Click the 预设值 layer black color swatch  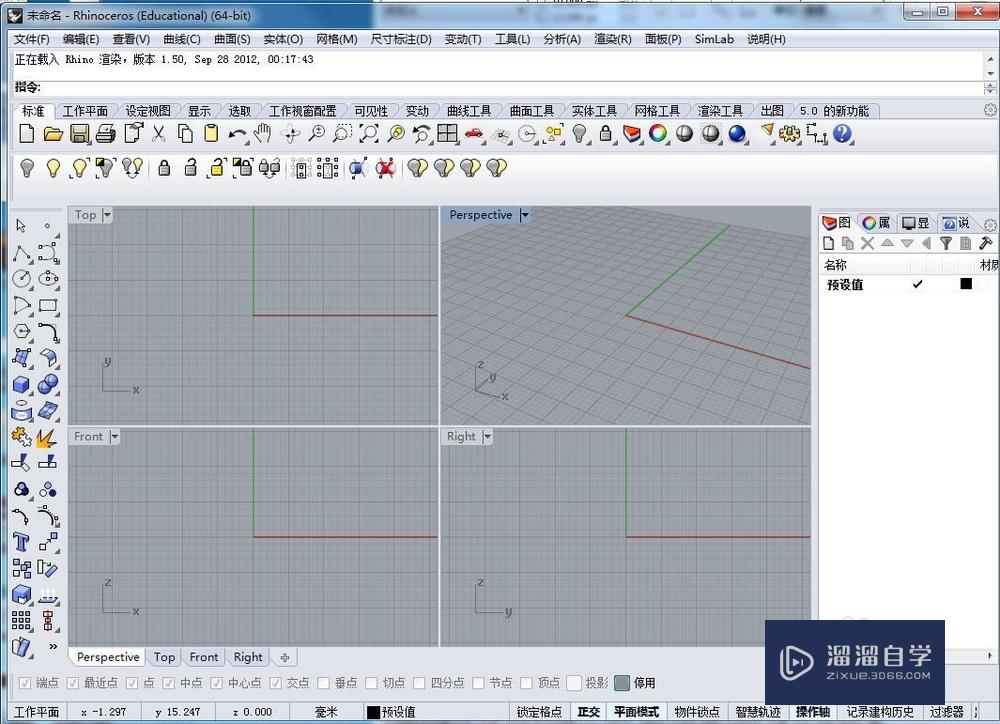pos(966,284)
